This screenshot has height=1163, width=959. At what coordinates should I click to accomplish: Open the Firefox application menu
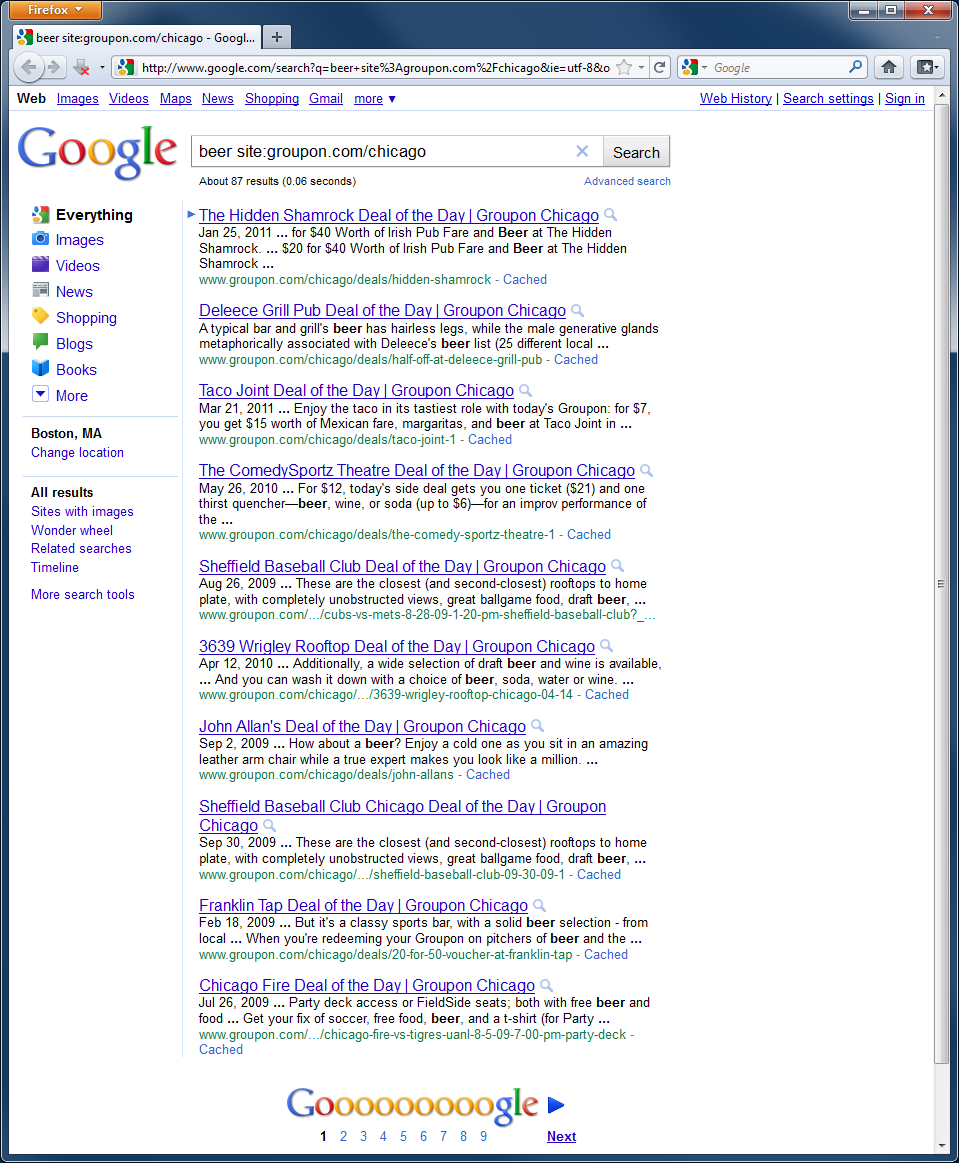tap(55, 10)
